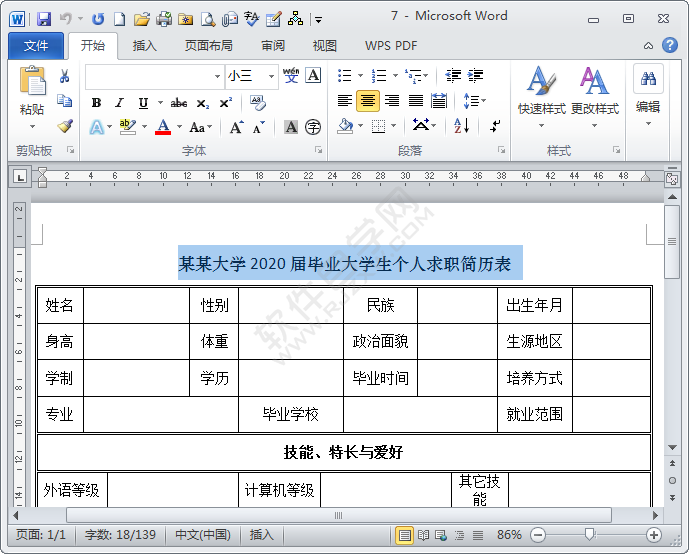Open the 文件 tab

click(x=36, y=45)
